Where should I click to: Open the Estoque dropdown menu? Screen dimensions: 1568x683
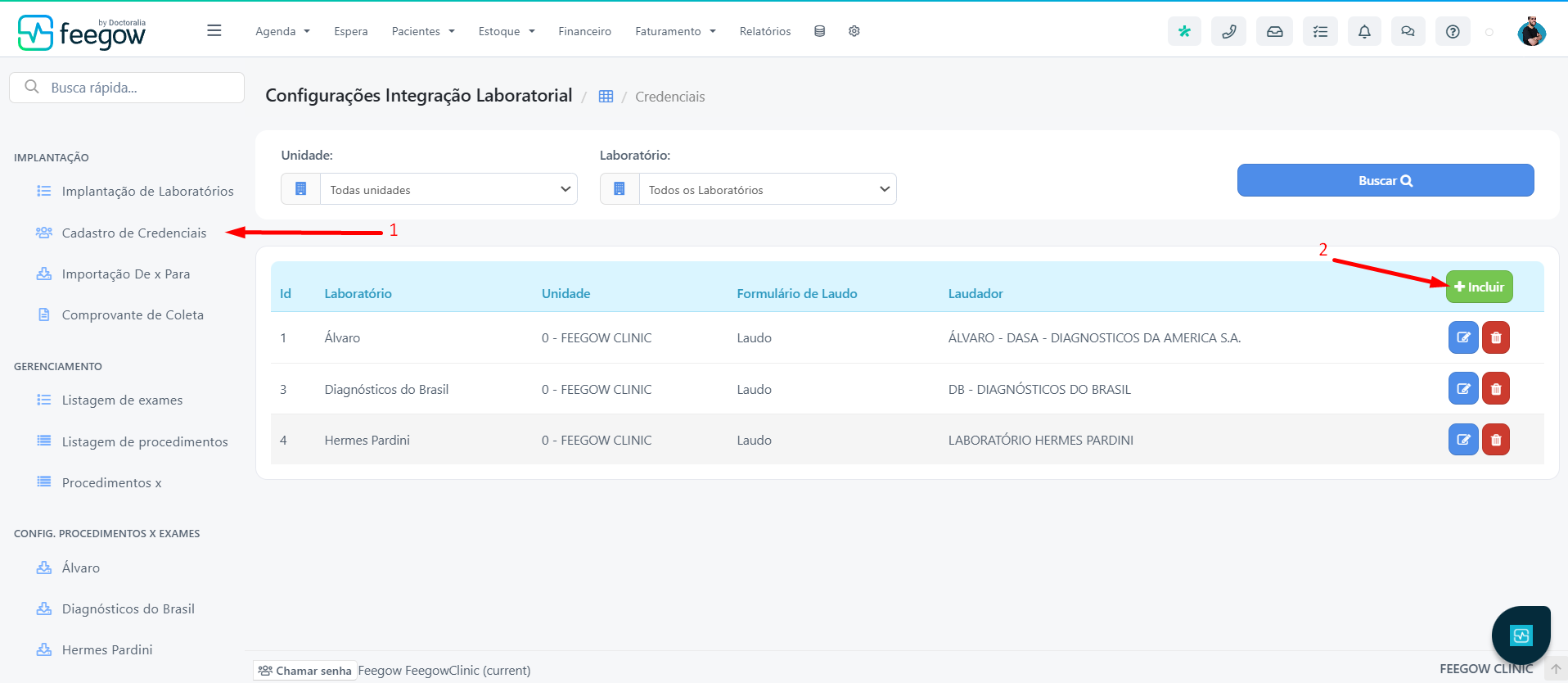[507, 31]
